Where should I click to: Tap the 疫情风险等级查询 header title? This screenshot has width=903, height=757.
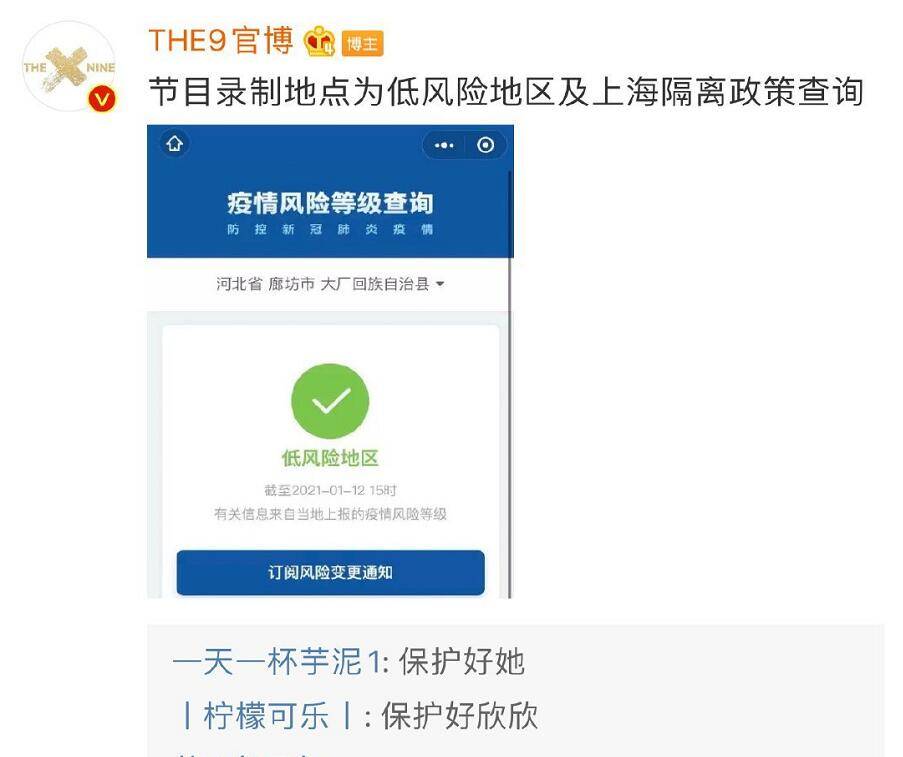coord(330,203)
